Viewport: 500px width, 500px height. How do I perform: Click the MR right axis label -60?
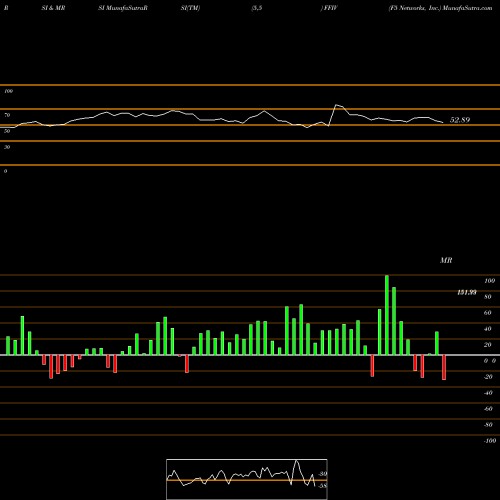point(488,409)
